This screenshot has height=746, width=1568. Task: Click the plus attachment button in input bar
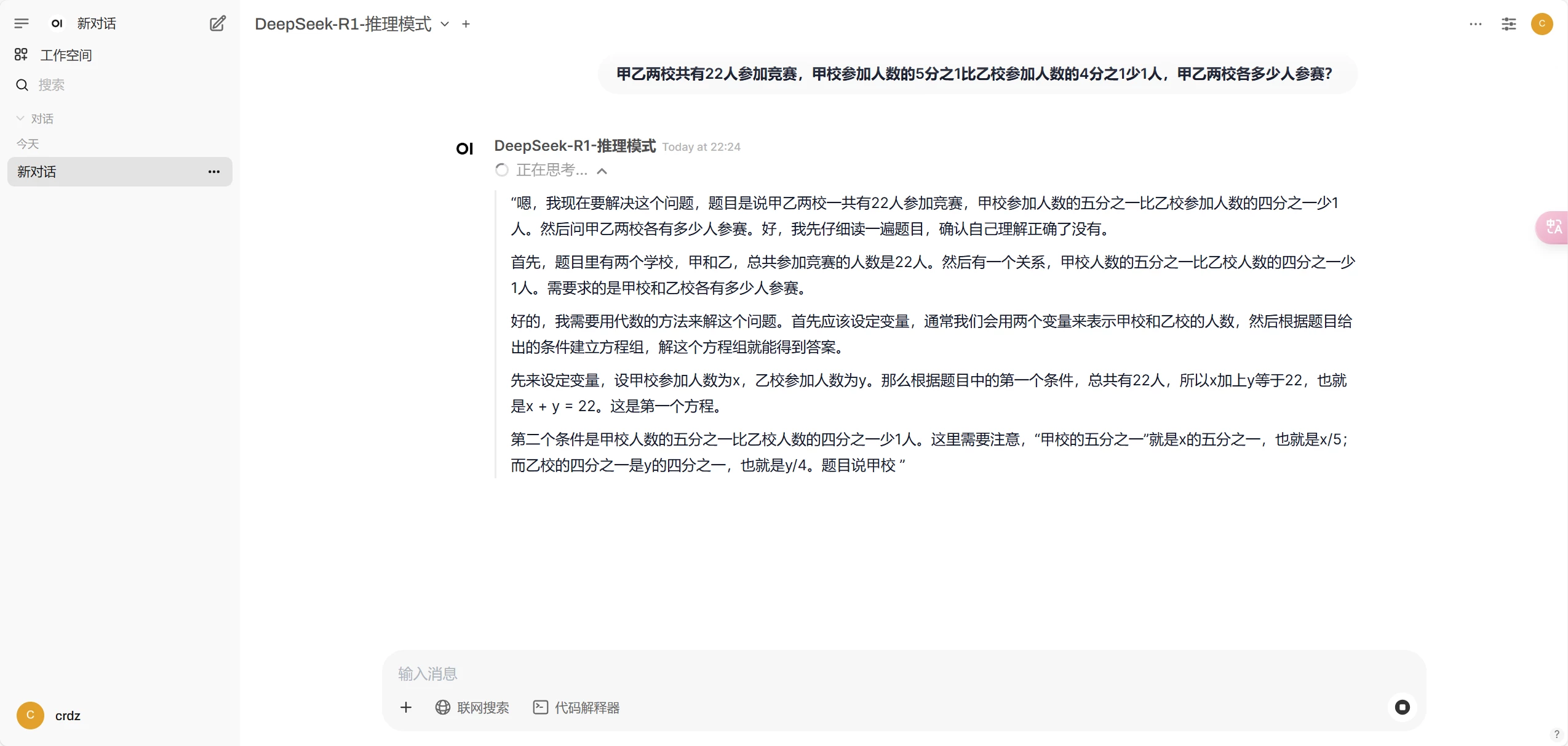(406, 707)
